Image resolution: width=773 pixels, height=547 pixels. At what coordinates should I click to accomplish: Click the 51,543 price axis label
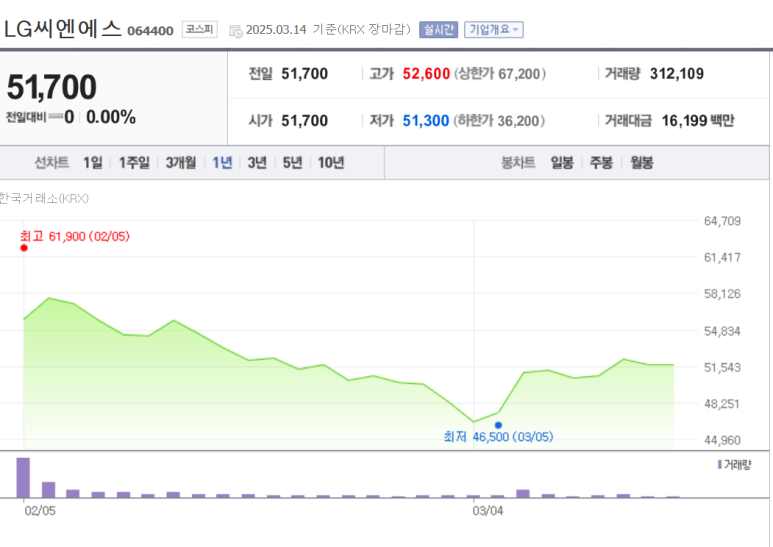(722, 368)
